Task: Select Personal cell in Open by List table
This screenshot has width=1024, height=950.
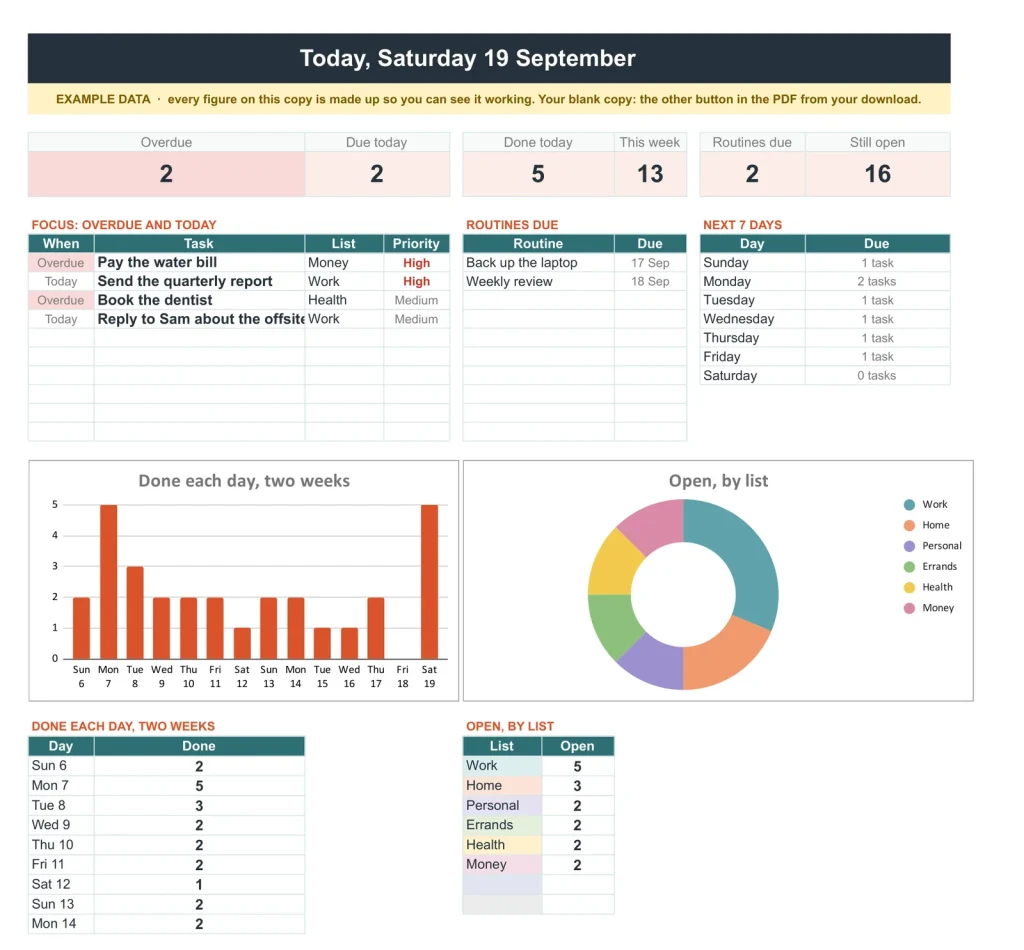Action: (x=502, y=806)
